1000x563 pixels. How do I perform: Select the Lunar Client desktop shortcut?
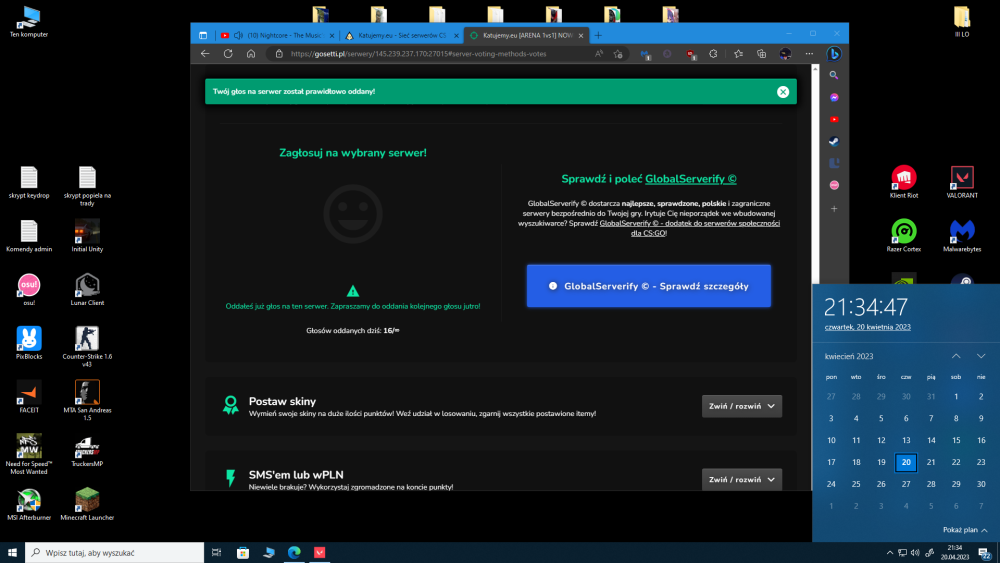[x=87, y=290]
